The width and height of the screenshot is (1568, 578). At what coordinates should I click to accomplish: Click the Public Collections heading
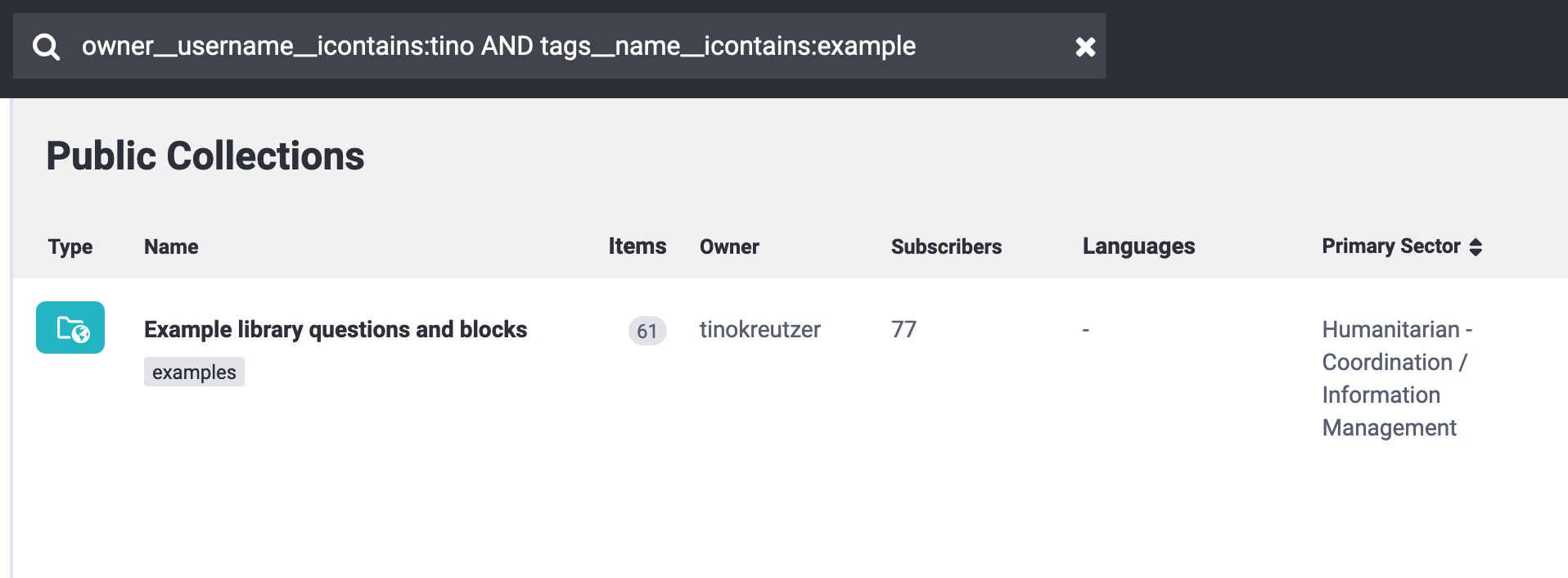[x=205, y=156]
